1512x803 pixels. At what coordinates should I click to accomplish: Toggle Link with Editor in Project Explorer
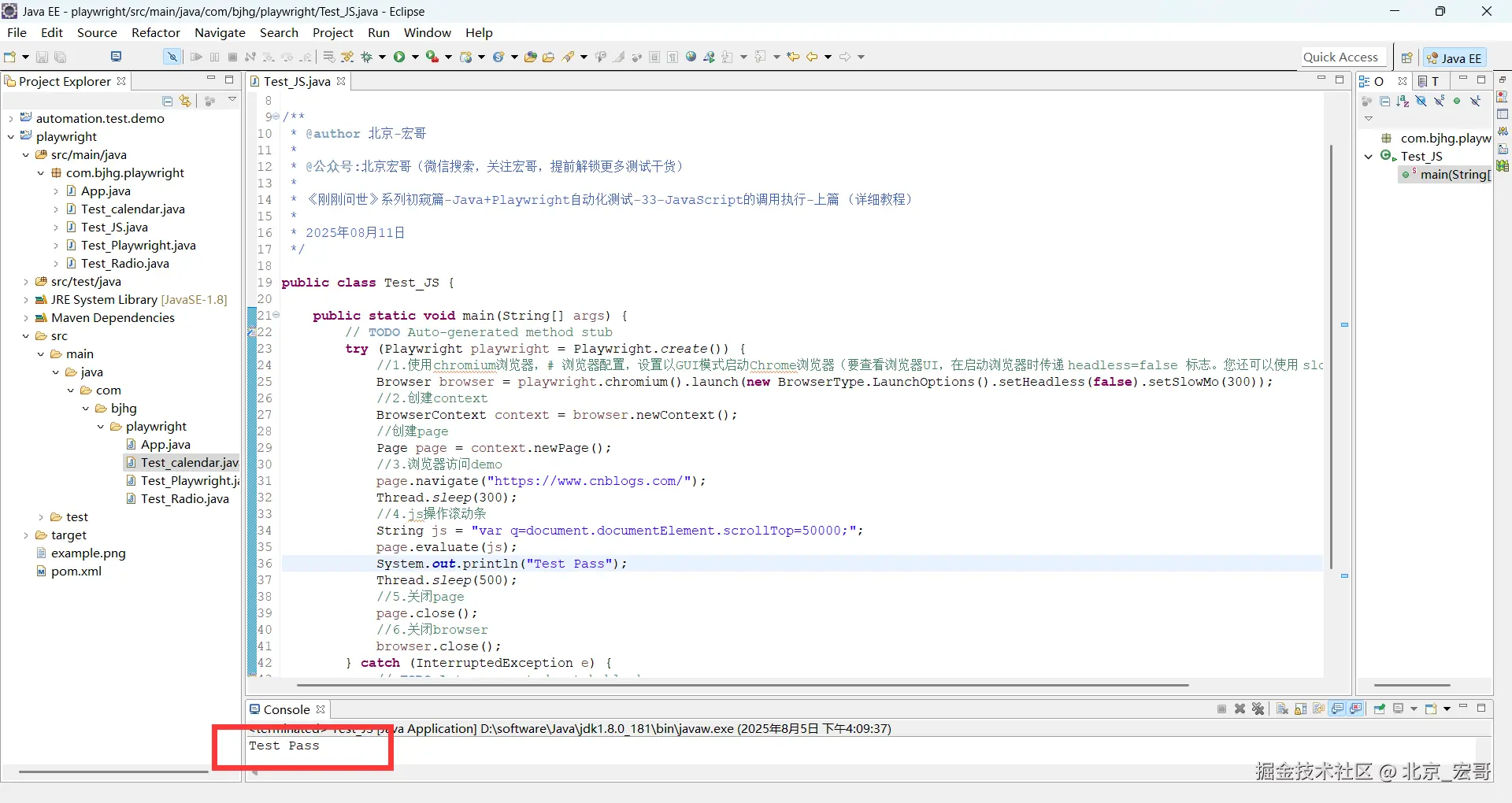click(x=185, y=101)
